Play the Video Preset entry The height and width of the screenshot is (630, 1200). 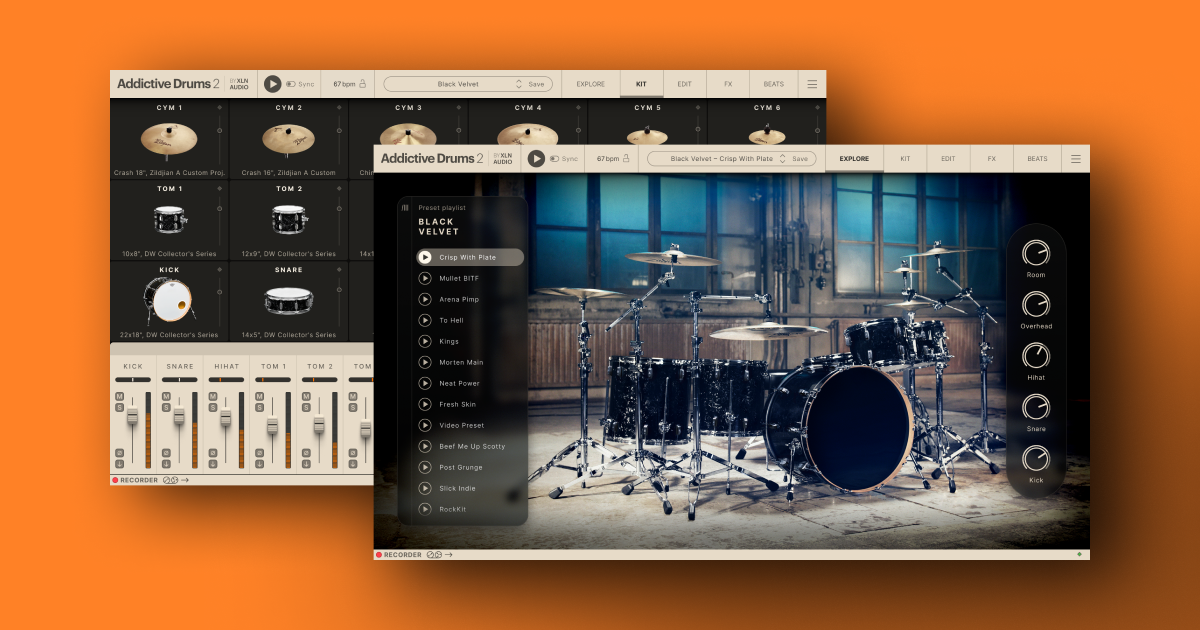425,425
